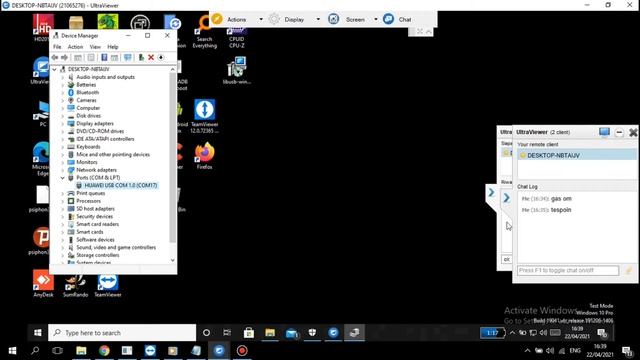Open Search Everything desktop shortcut
640x360 pixels.
[204, 33]
